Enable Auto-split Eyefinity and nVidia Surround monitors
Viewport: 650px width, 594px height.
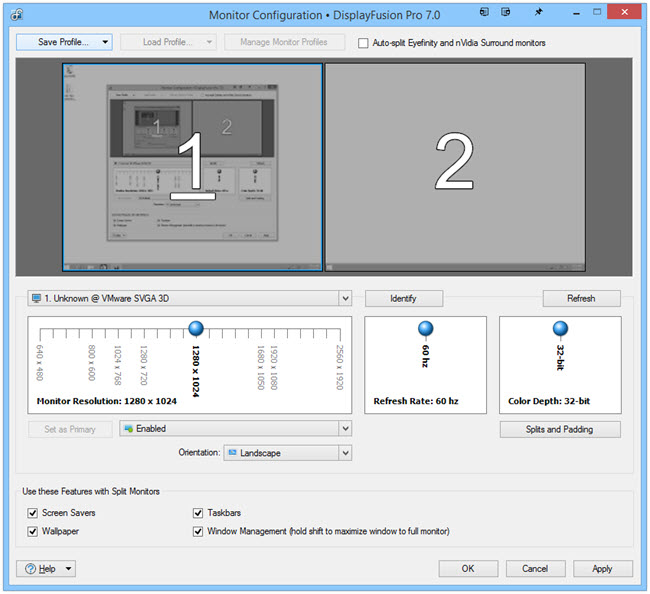point(363,43)
